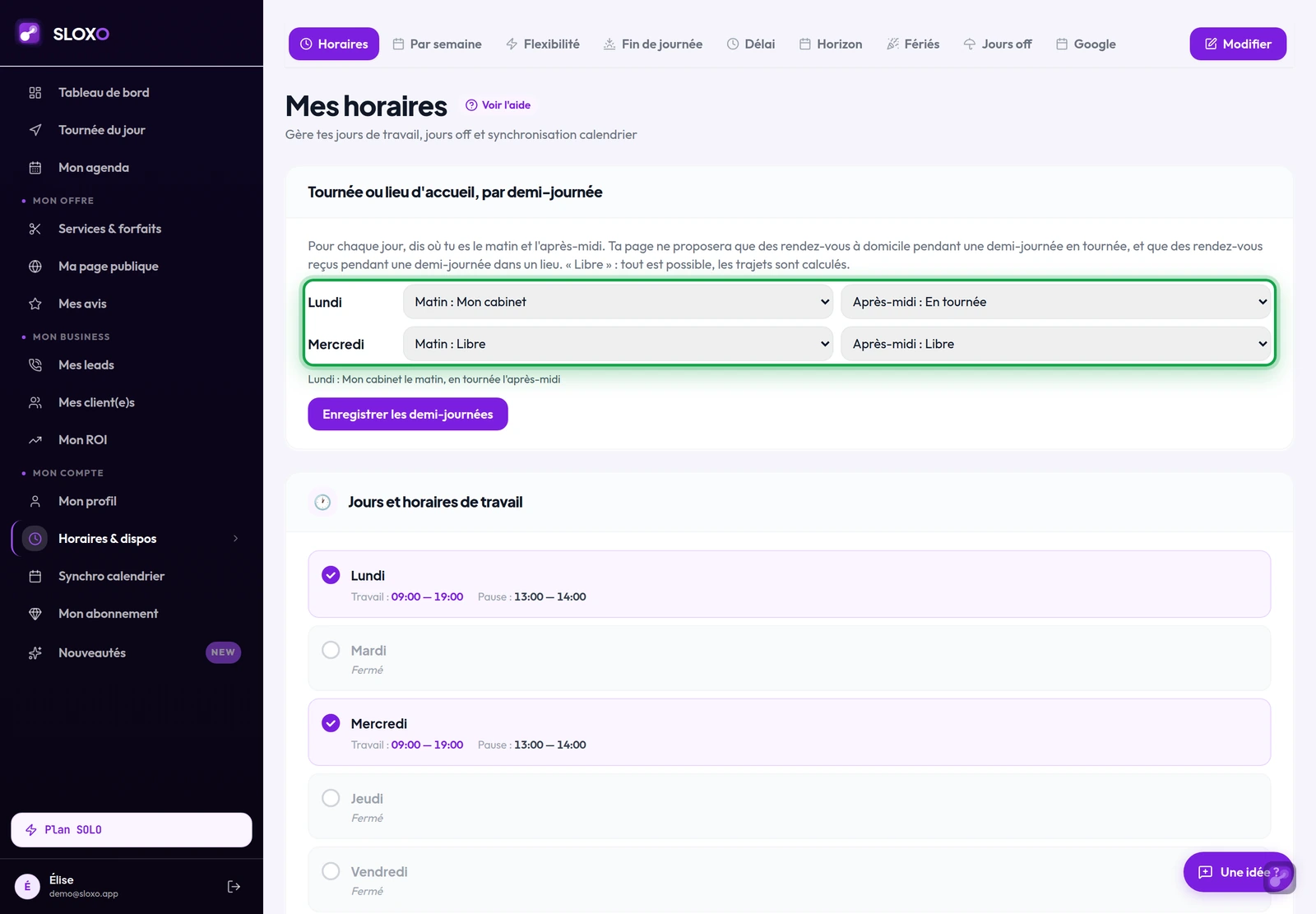
Task: Click the Mon profil person icon
Action: (x=35, y=501)
